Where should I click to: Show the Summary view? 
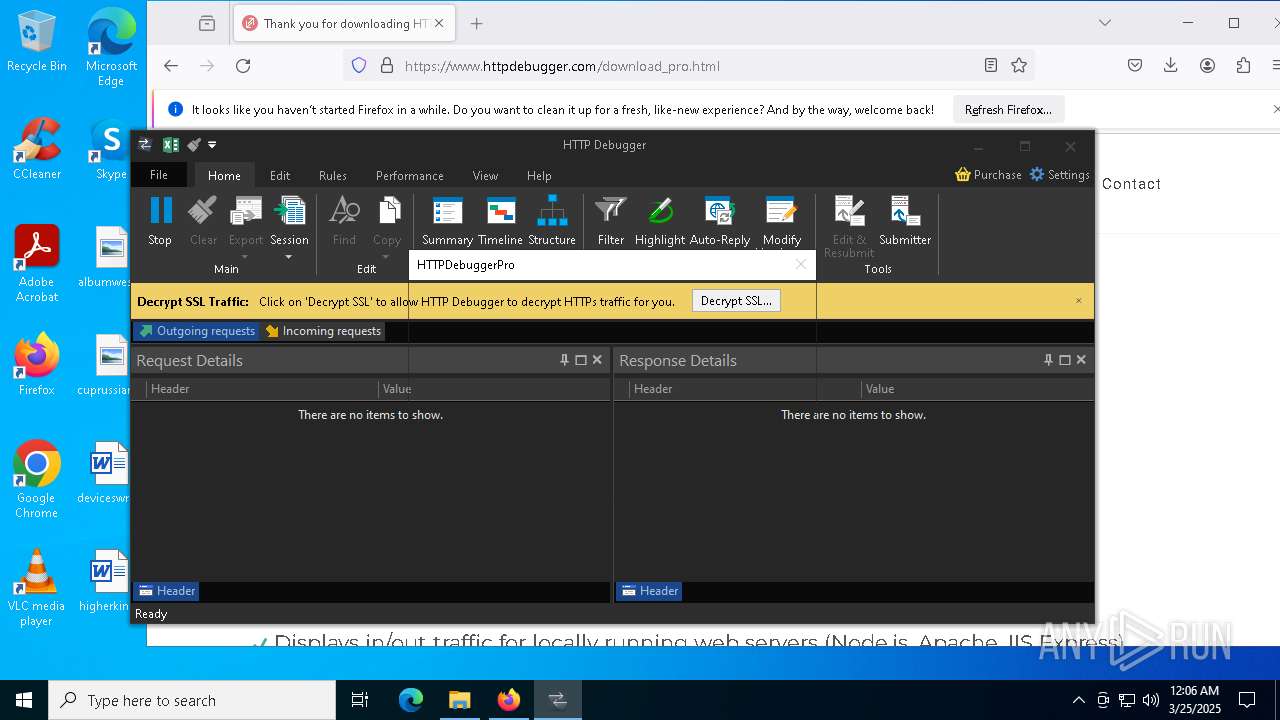coord(447,221)
